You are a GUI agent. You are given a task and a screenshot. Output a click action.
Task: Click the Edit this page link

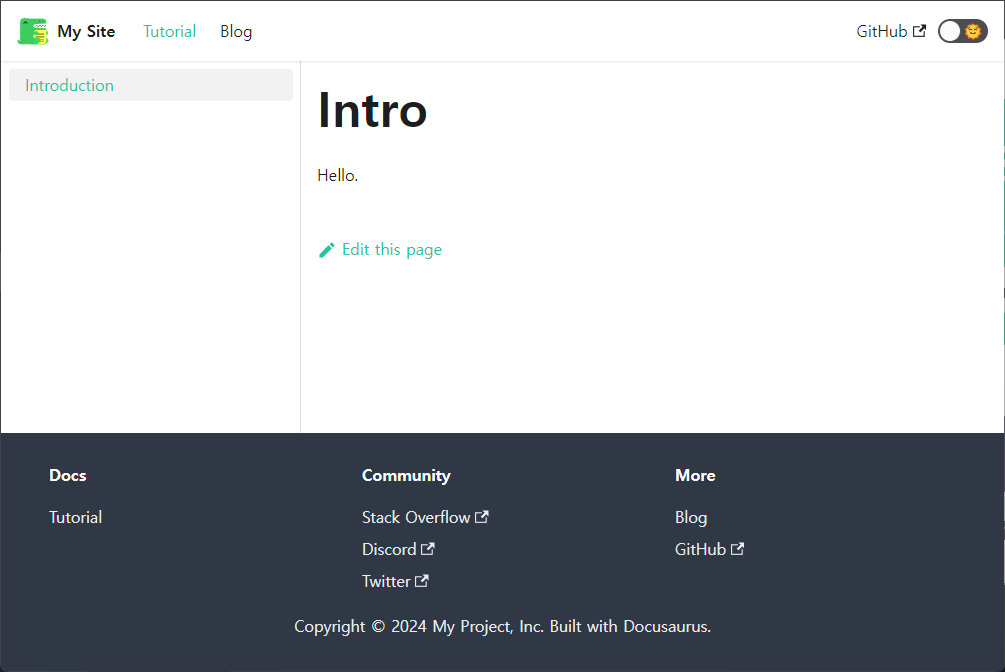point(391,249)
